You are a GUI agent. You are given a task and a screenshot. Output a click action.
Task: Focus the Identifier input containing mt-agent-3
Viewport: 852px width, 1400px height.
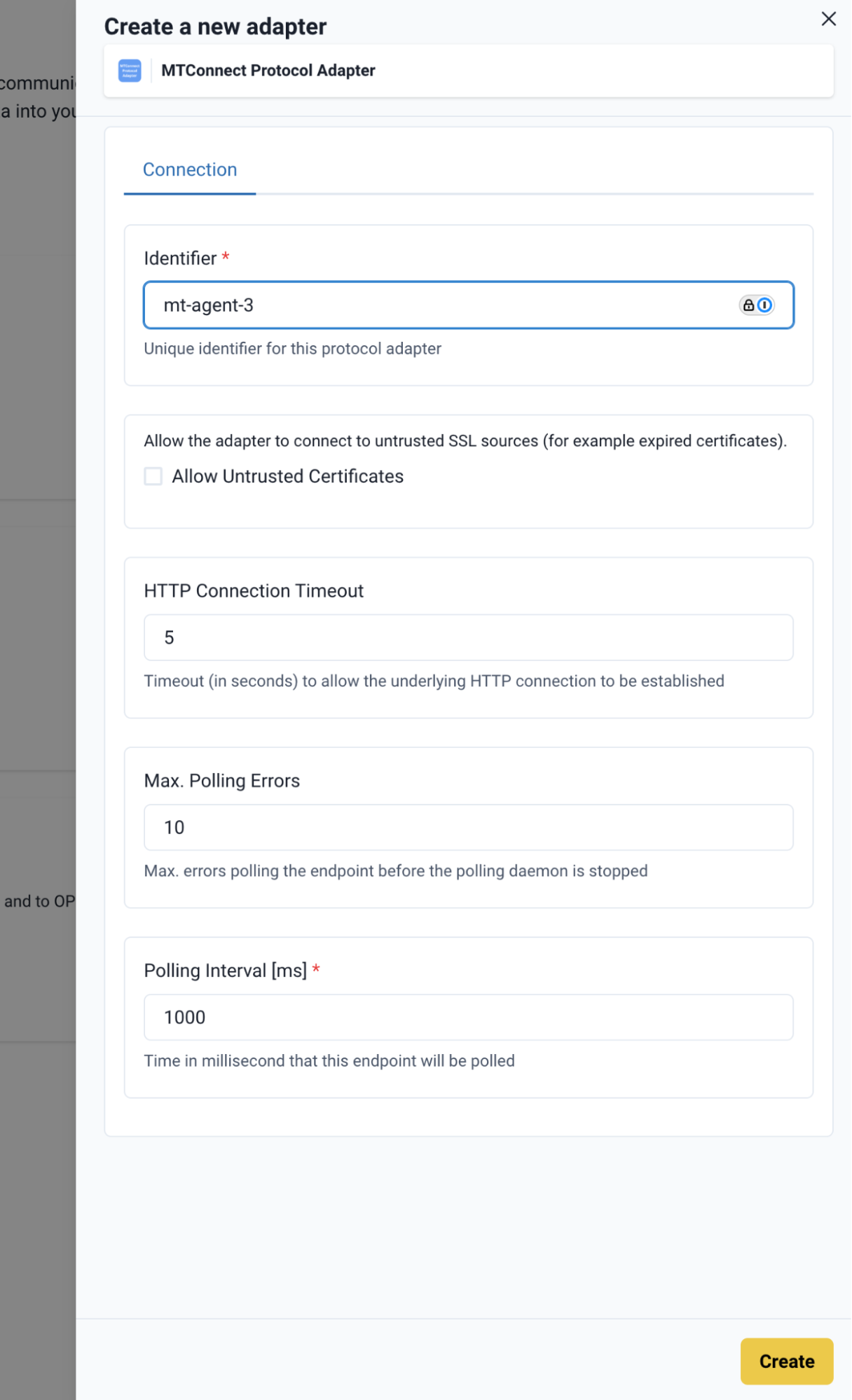(x=434, y=305)
